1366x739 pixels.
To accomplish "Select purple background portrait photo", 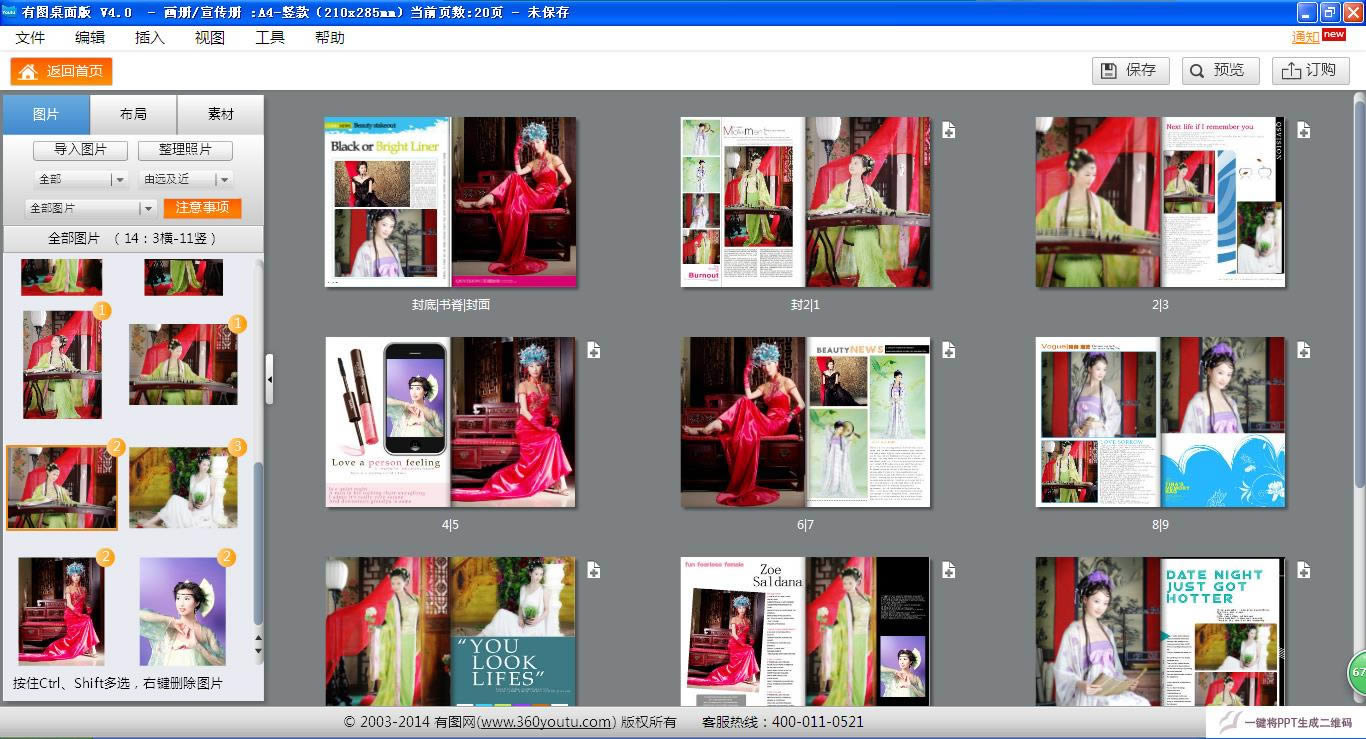I will click(183, 611).
